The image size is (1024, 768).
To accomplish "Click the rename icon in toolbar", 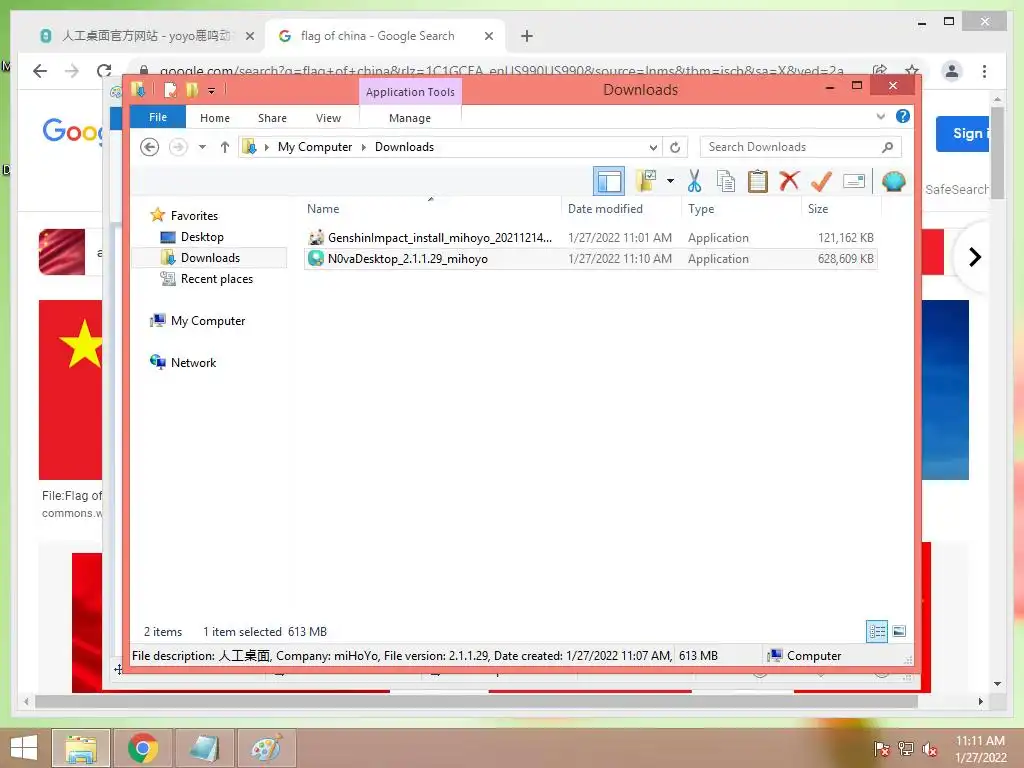I will tap(854, 181).
